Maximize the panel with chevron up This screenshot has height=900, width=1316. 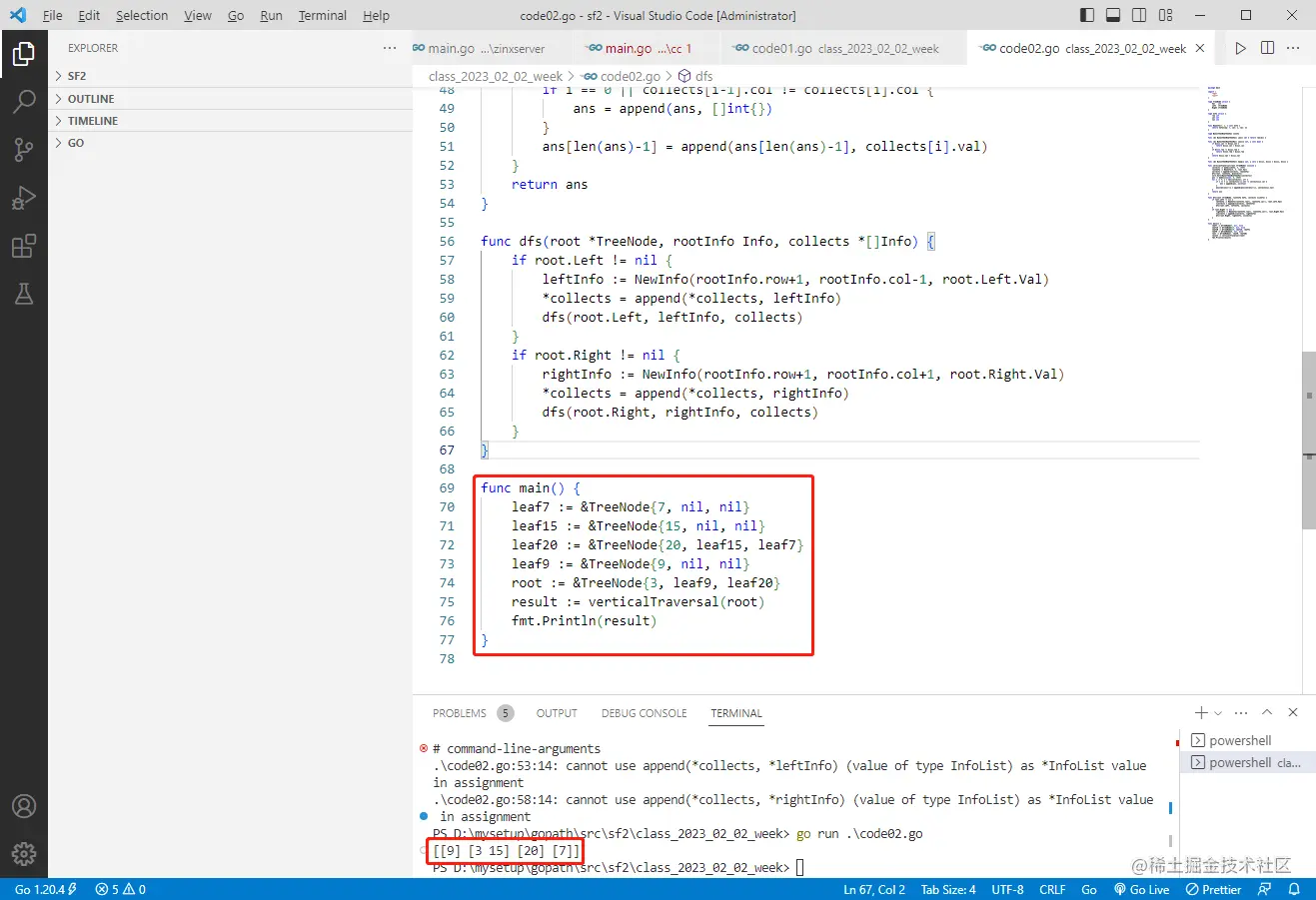pos(1267,712)
